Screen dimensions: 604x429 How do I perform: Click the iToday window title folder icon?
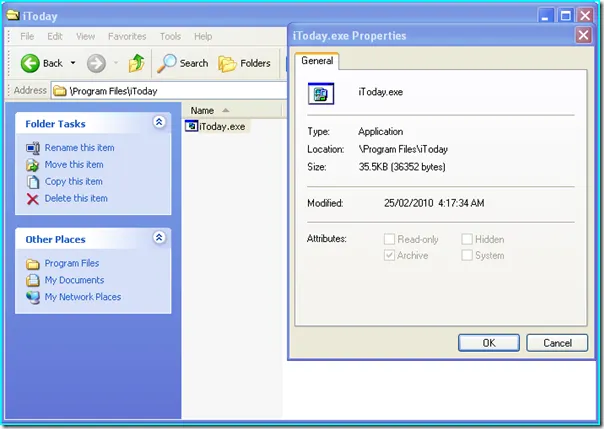(x=13, y=15)
